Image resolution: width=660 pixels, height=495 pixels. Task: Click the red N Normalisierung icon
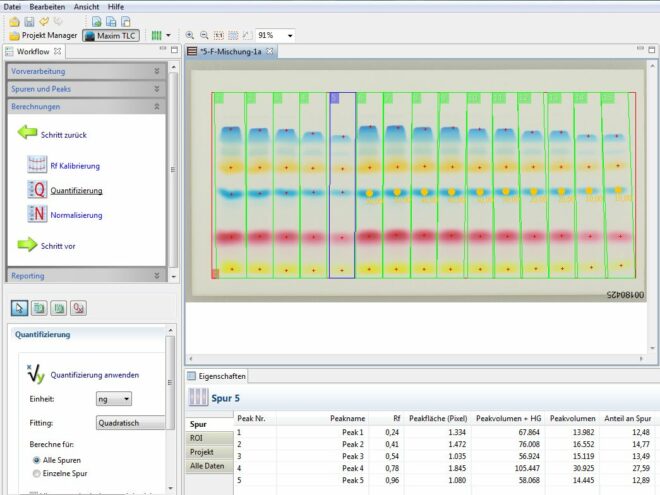point(37,214)
